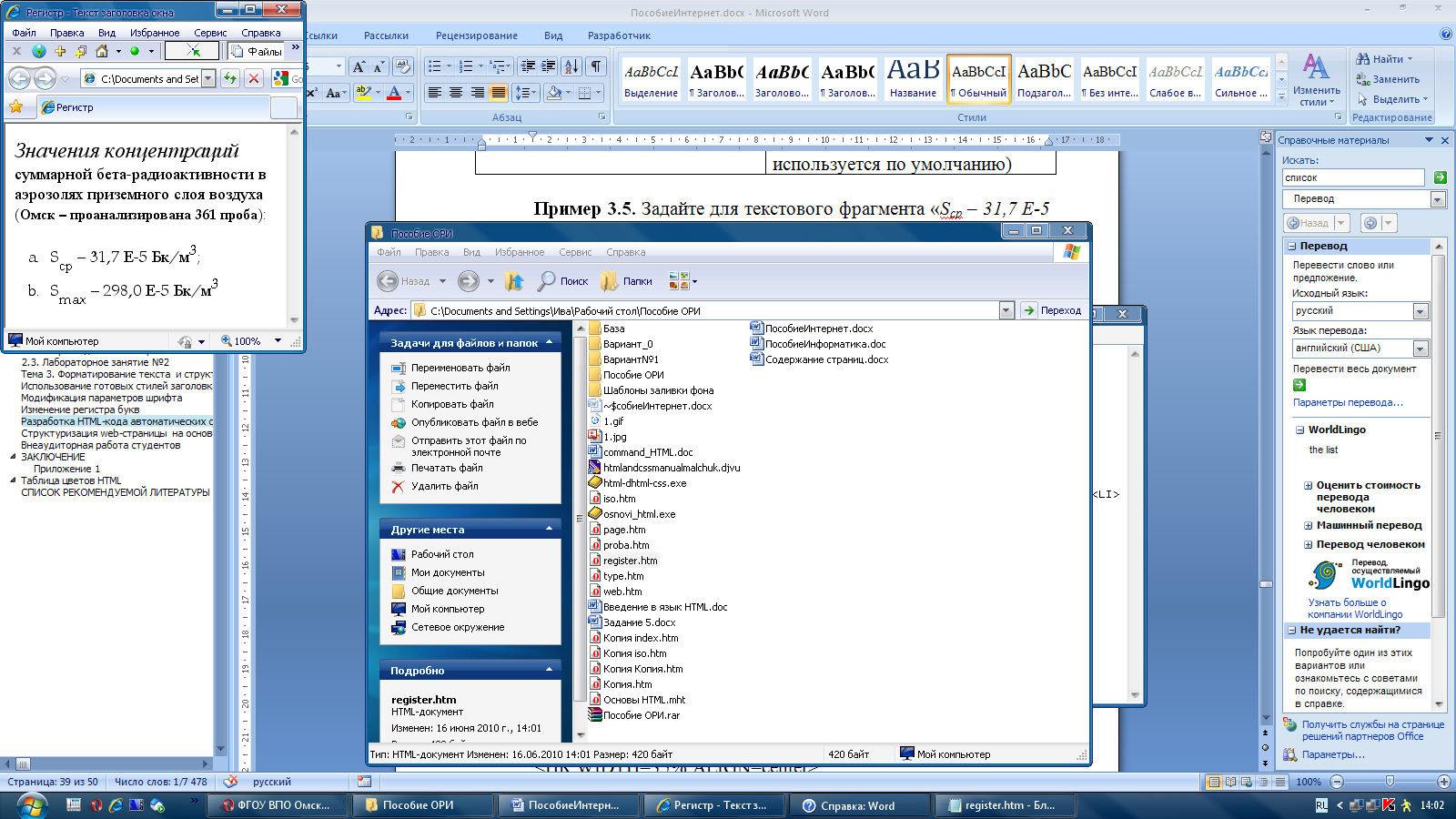Click the Up folder icon in Explorer
This screenshot has width=1456, height=819.
[x=514, y=281]
